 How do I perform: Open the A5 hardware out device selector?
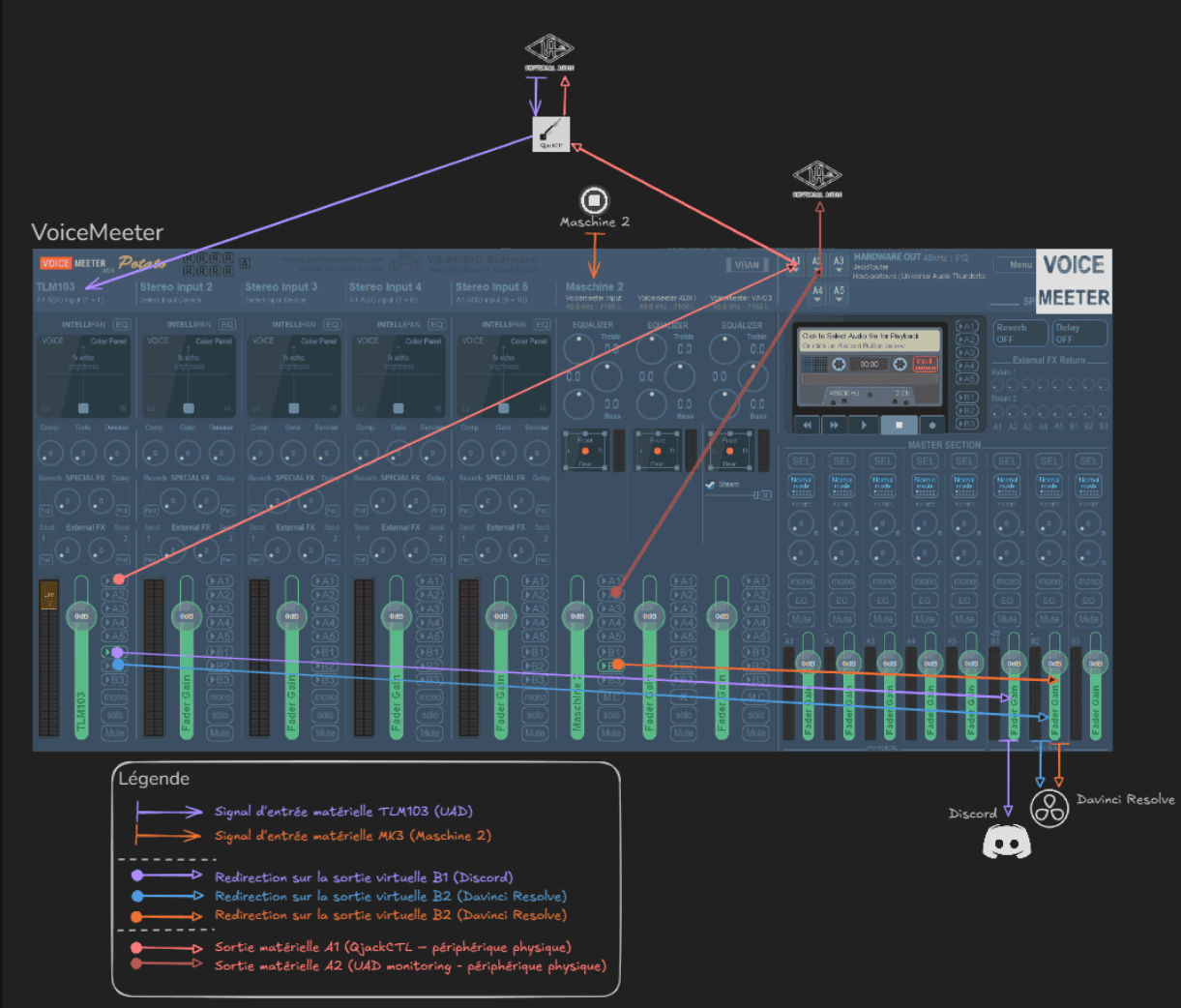[x=839, y=294]
